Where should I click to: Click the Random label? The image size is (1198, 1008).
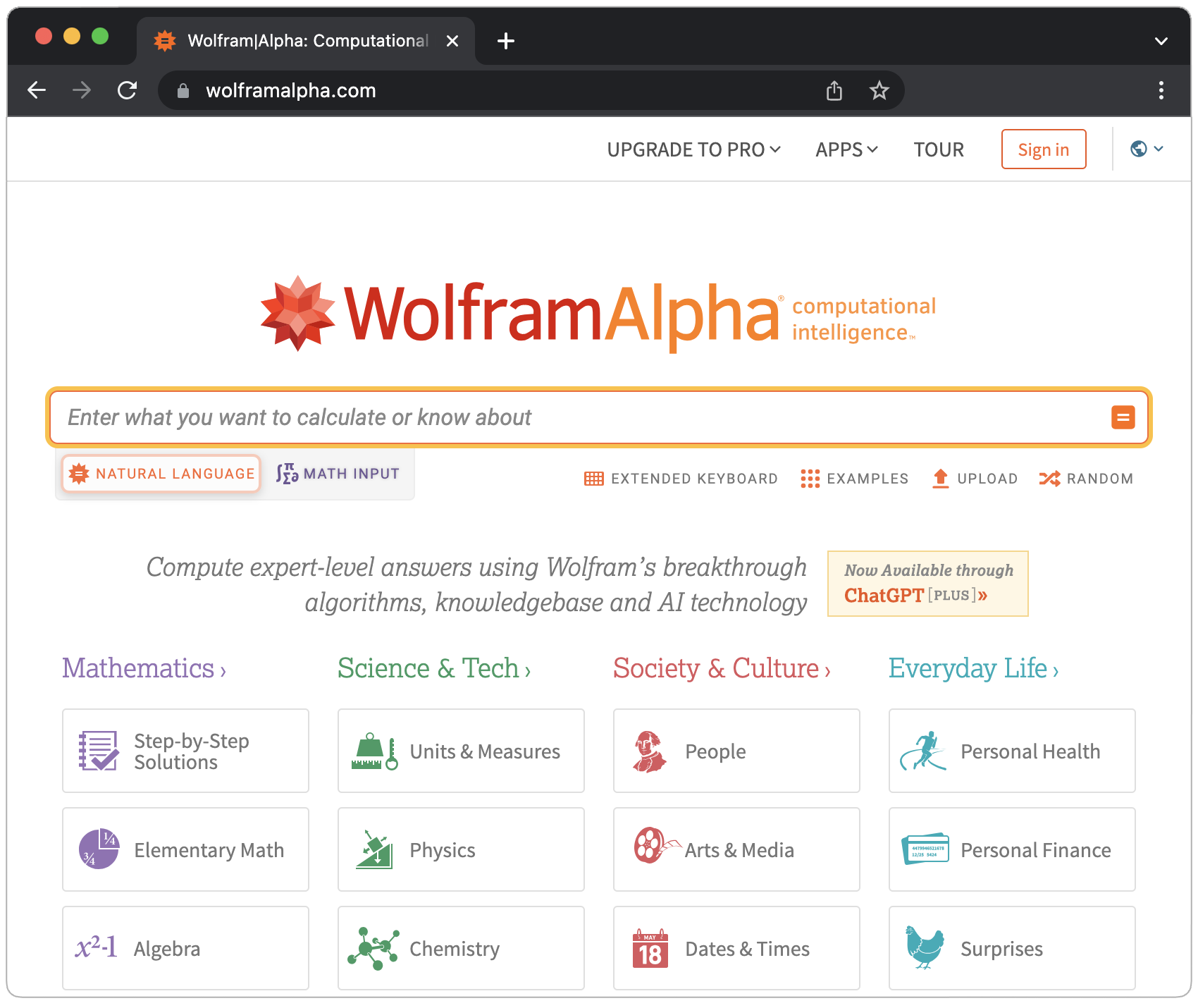pyautogui.click(x=1099, y=479)
